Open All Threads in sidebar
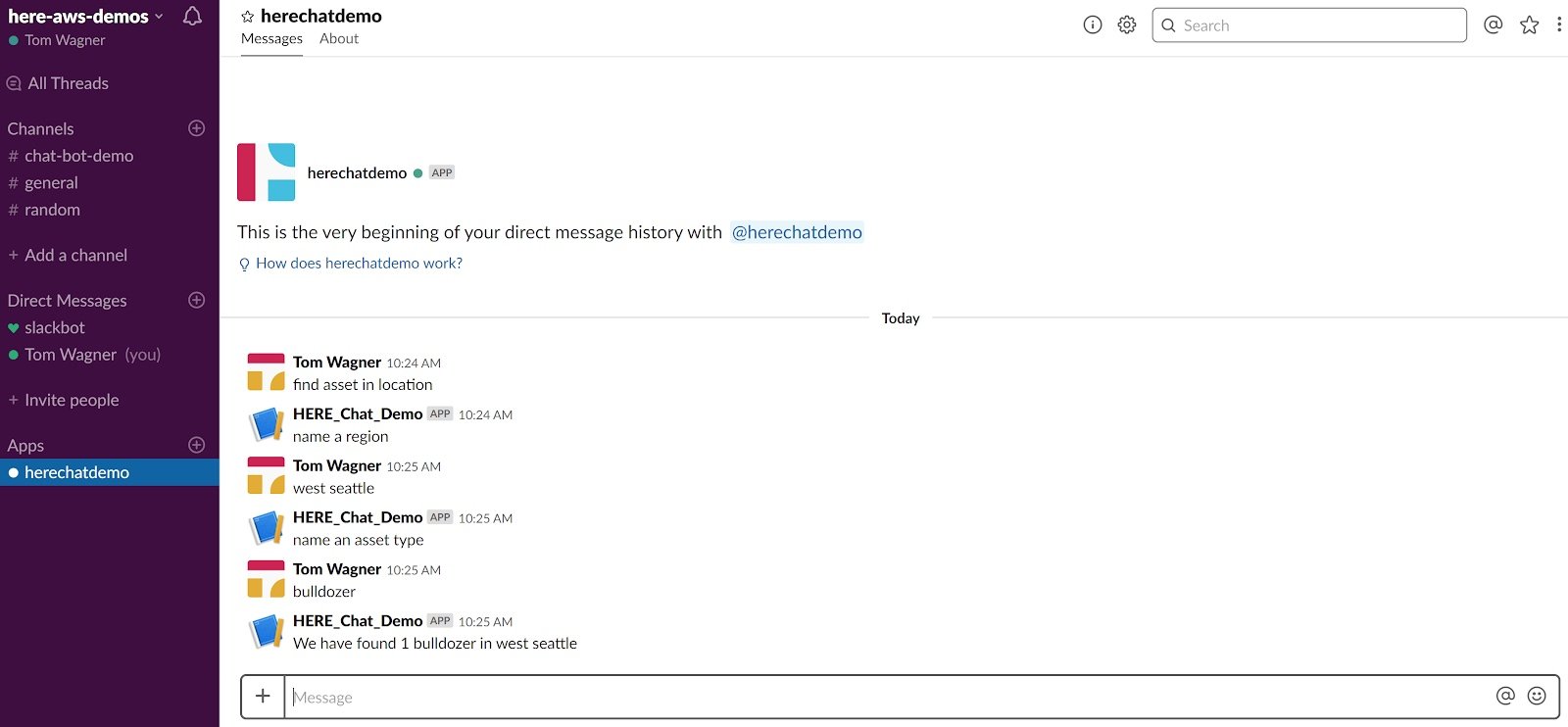 tap(58, 83)
